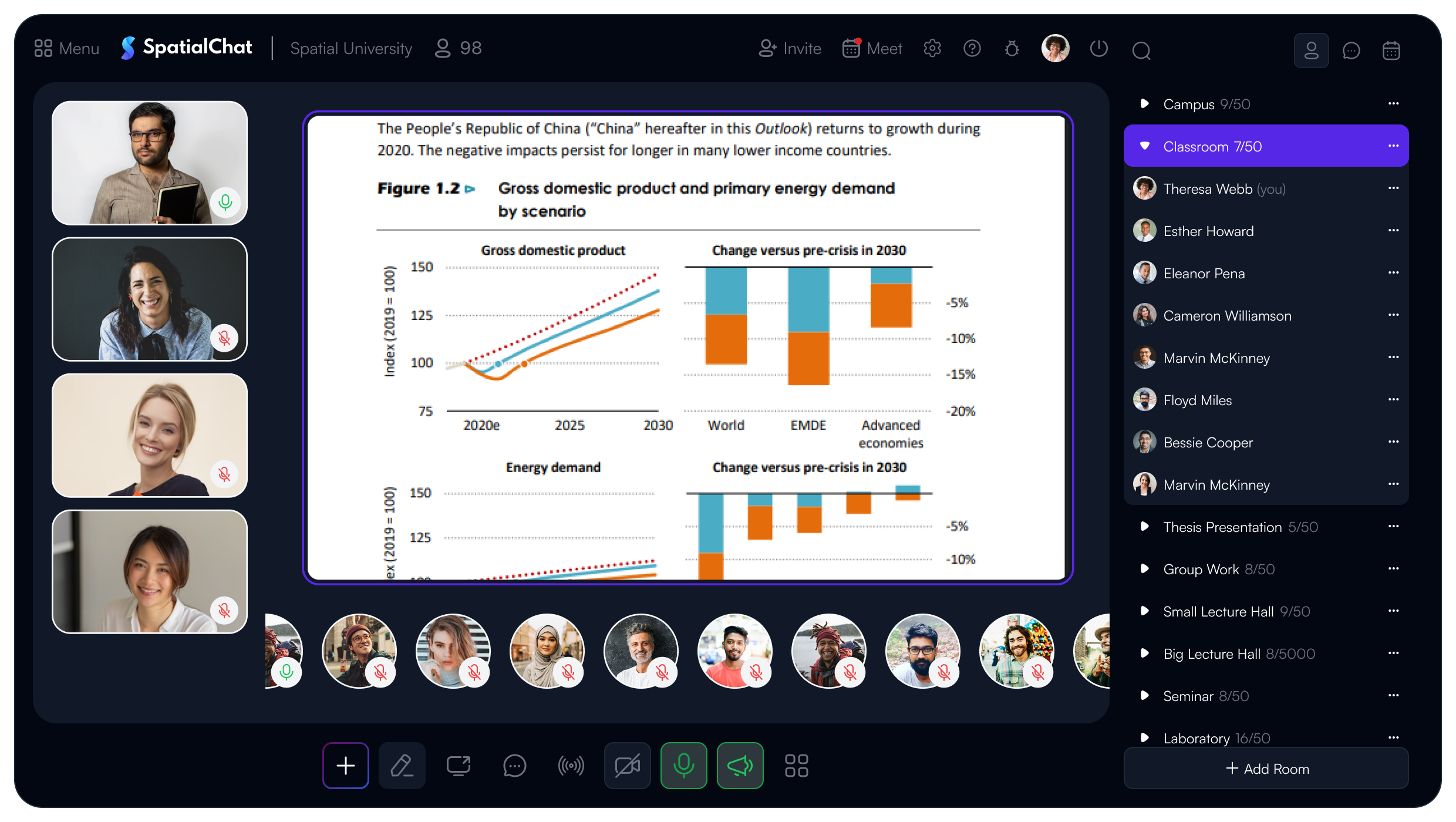Select Esther Howard in participant list
The width and height of the screenshot is (1456, 822).
tap(1266, 231)
